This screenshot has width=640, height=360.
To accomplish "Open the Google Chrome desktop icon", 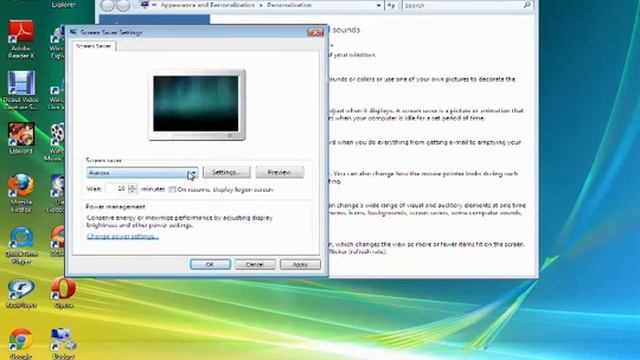I will 21,344.
